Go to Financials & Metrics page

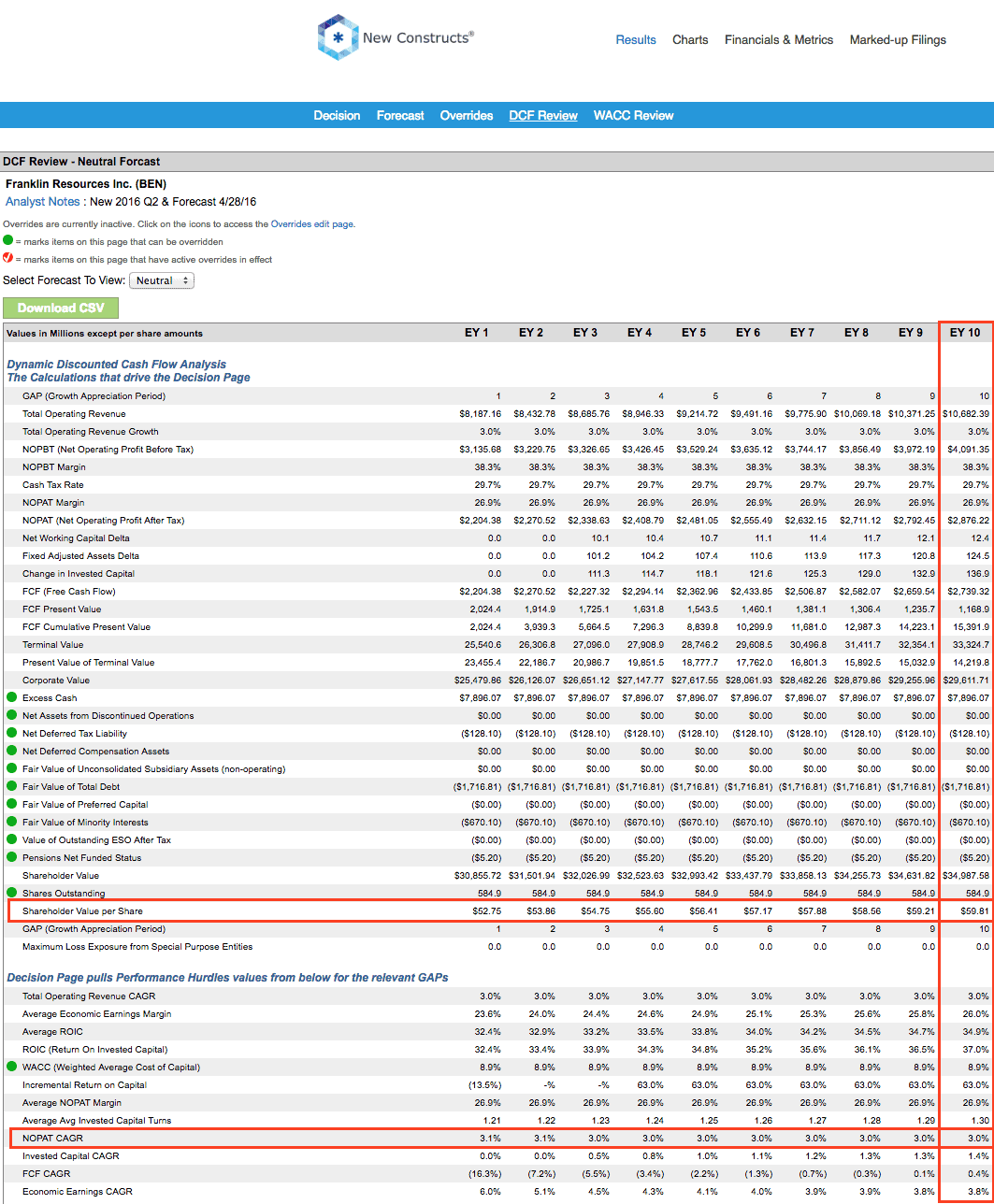(x=779, y=40)
